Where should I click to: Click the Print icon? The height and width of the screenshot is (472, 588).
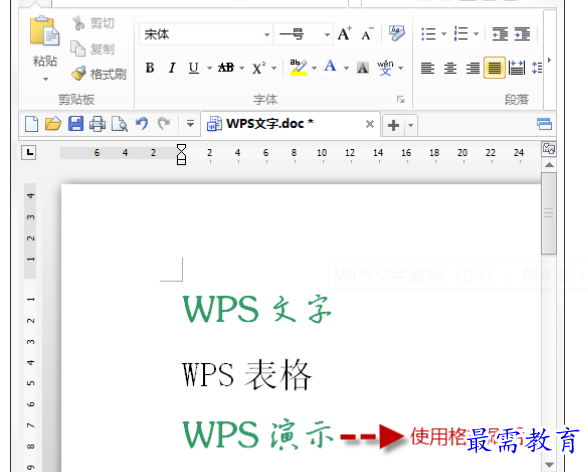97,124
